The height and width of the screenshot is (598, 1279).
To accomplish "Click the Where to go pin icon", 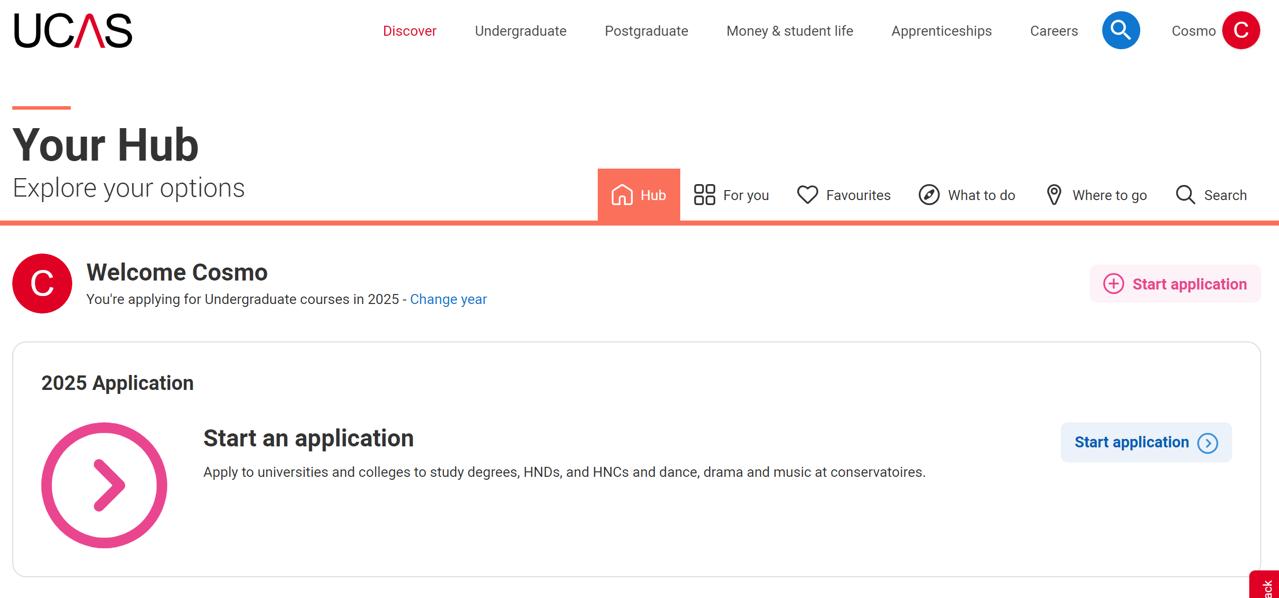I will tap(1054, 195).
